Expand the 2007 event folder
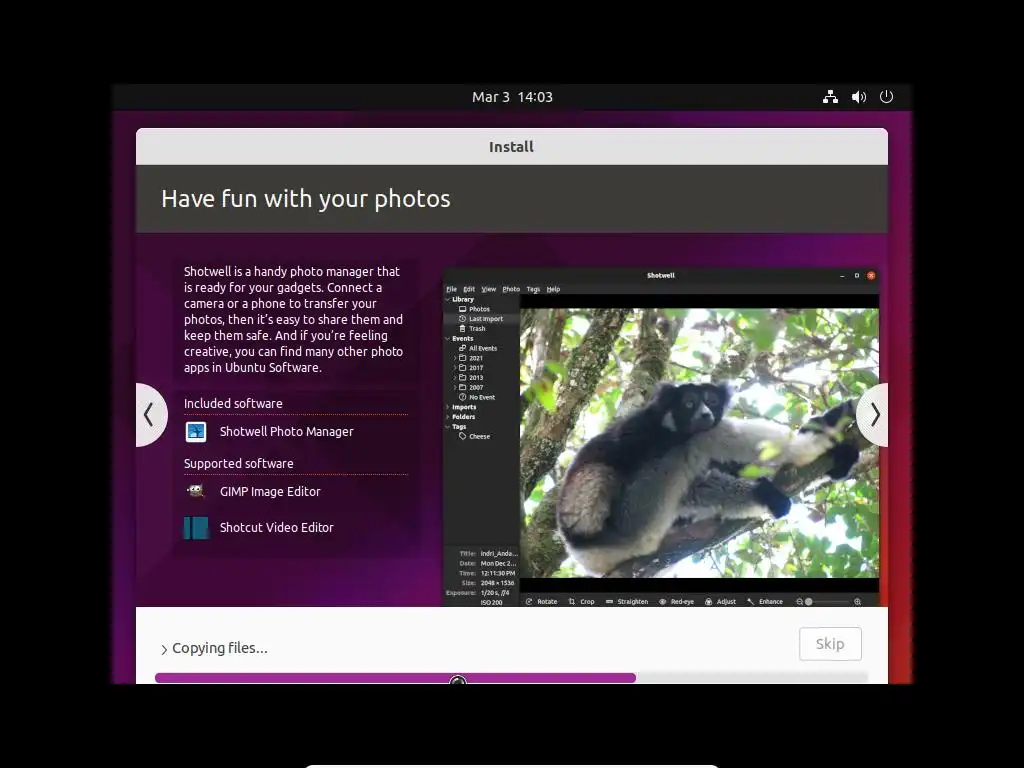1024x768 pixels. point(455,387)
